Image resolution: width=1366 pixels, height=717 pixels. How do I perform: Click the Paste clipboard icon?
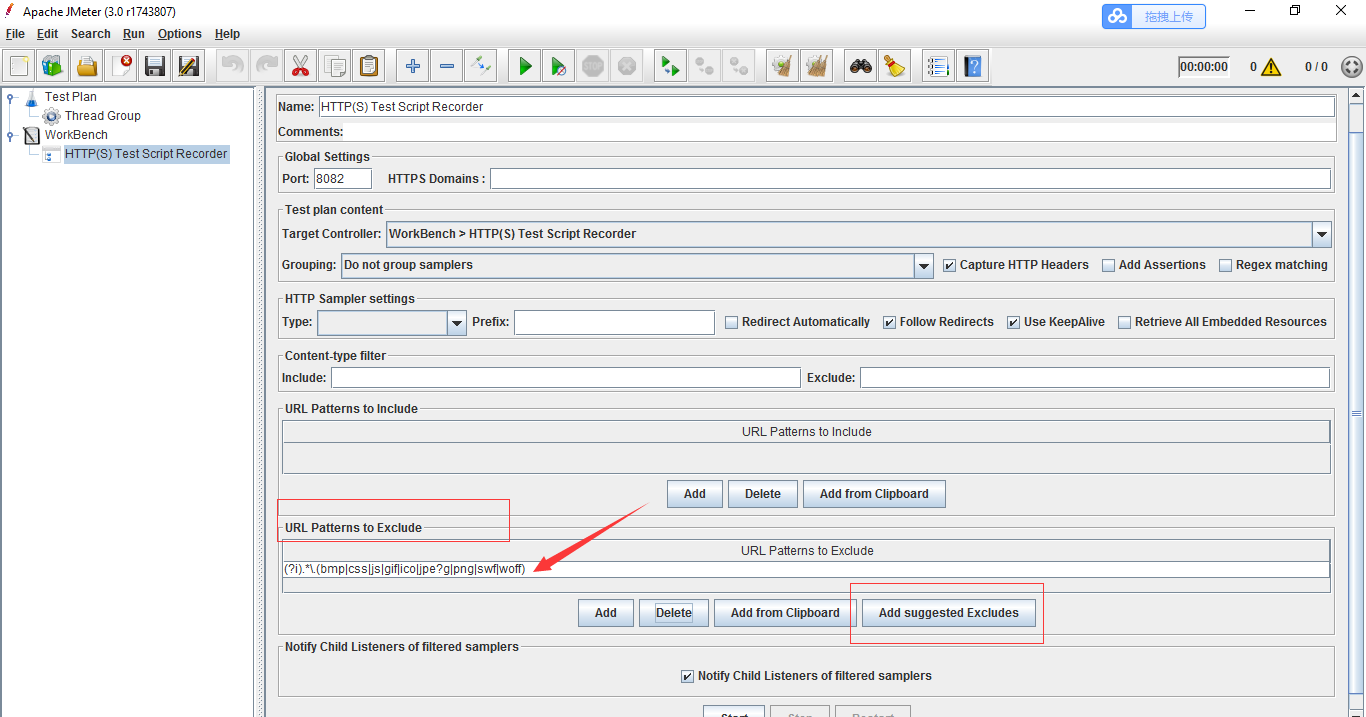click(369, 66)
